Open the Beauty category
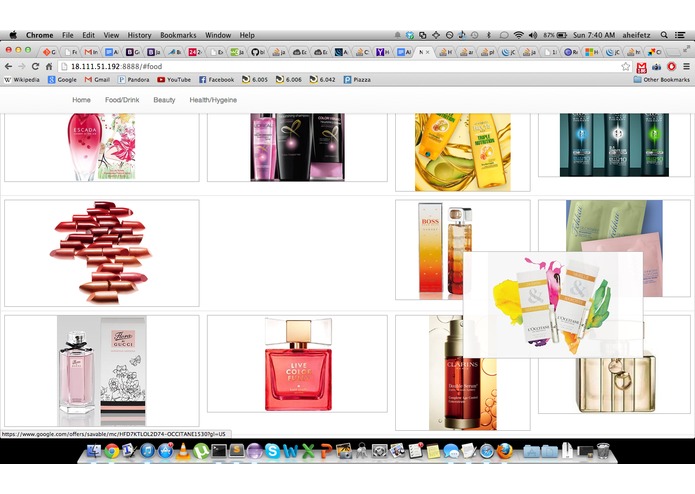This screenshot has height=494, width=695. point(164,100)
